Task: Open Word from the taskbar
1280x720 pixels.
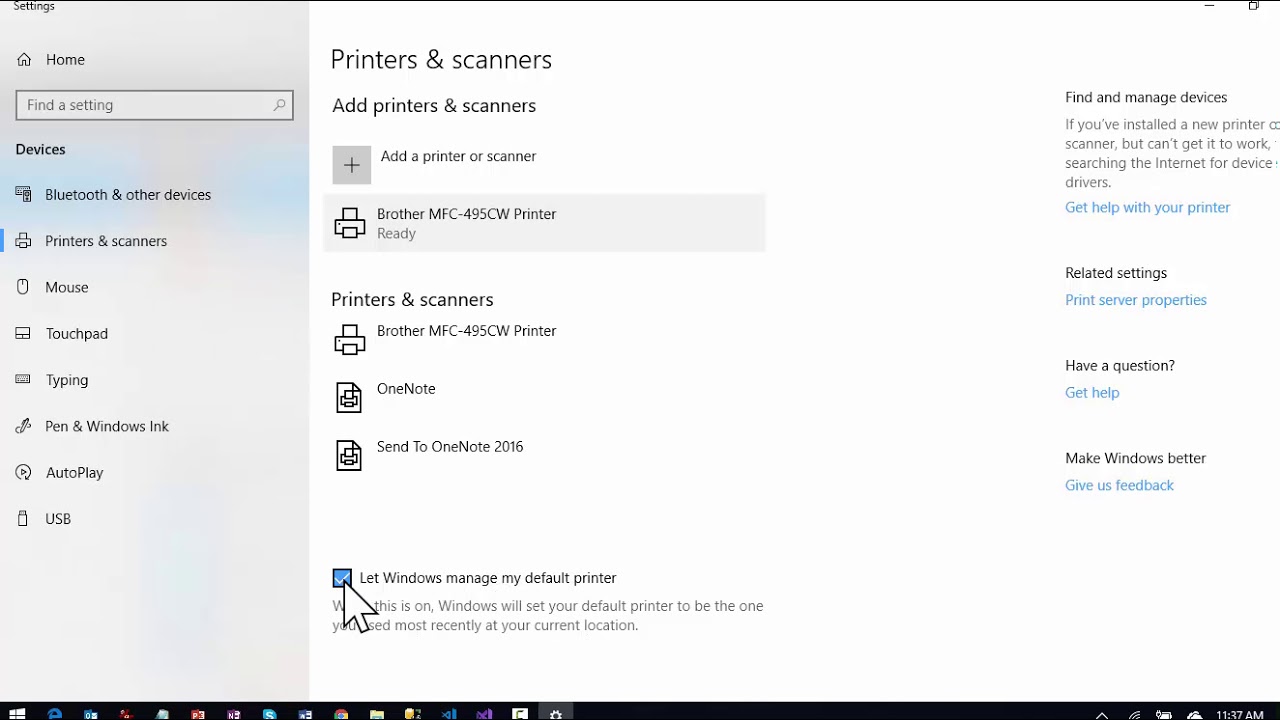Action: pyautogui.click(x=305, y=714)
